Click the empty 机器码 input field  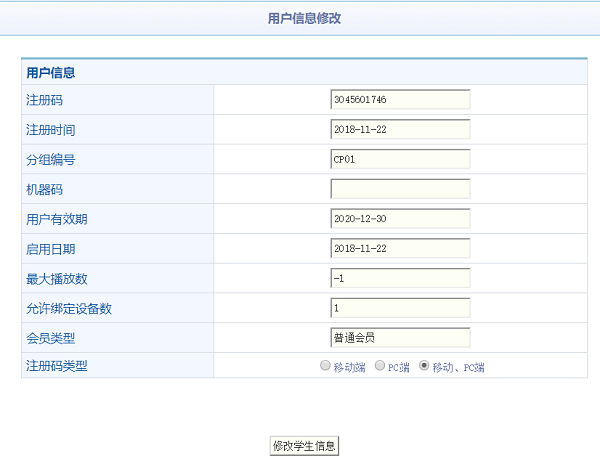[x=400, y=189]
